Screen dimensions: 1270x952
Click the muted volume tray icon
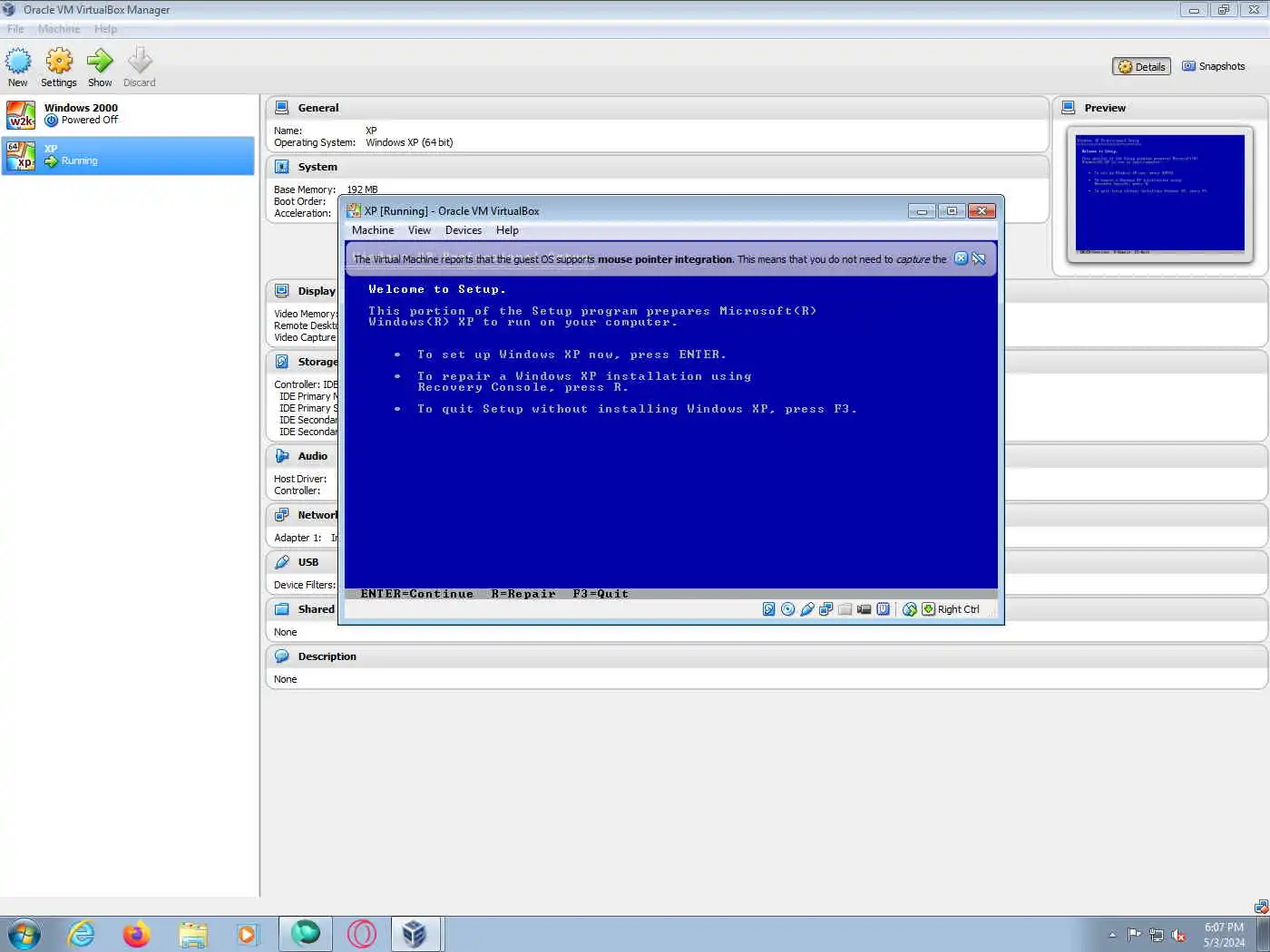pyautogui.click(x=1178, y=935)
